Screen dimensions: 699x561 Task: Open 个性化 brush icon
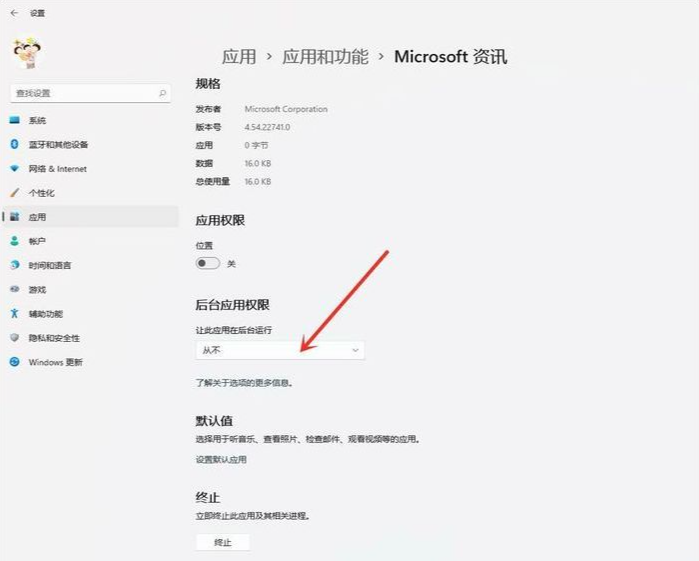click(15, 193)
